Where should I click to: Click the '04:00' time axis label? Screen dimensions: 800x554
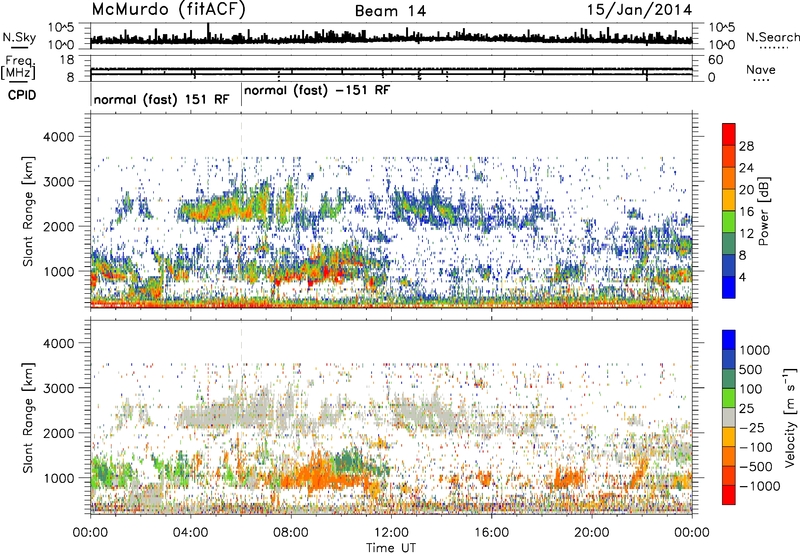[x=190, y=533]
